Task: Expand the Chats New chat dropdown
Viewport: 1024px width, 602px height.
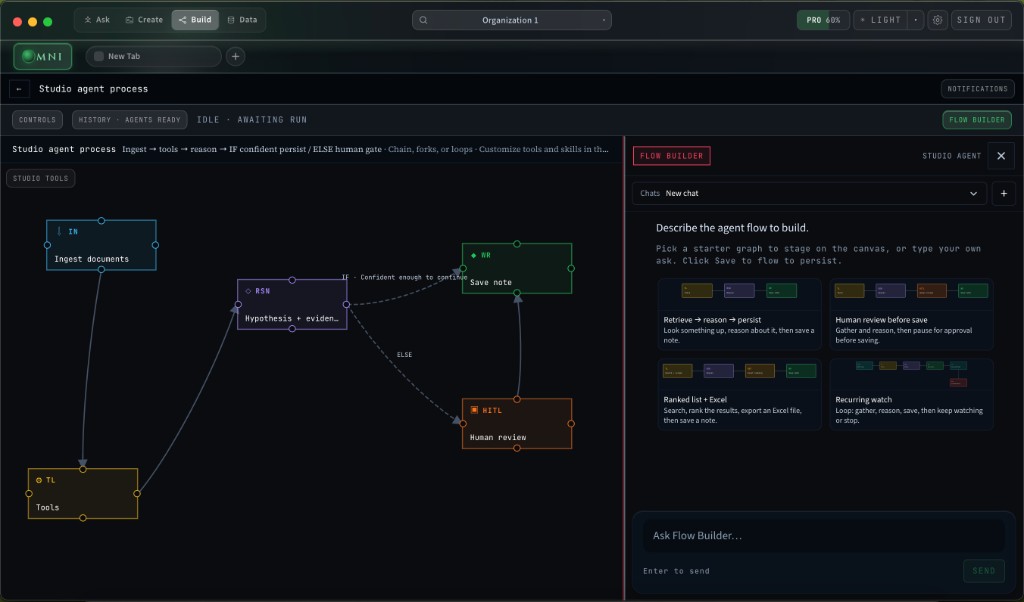Action: coord(808,193)
